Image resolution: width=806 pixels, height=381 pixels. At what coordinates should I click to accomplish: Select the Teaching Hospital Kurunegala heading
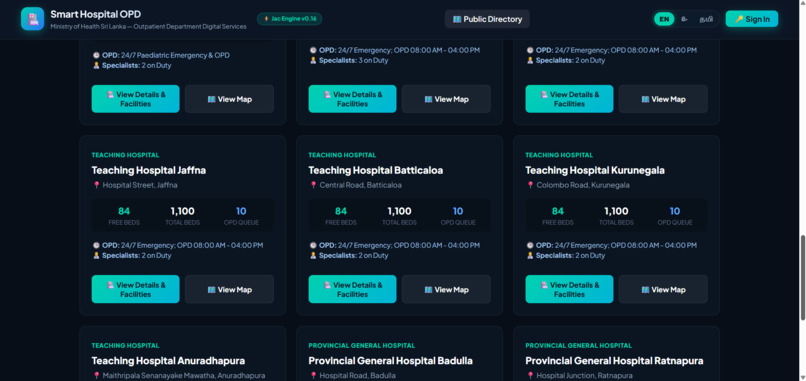coord(595,171)
